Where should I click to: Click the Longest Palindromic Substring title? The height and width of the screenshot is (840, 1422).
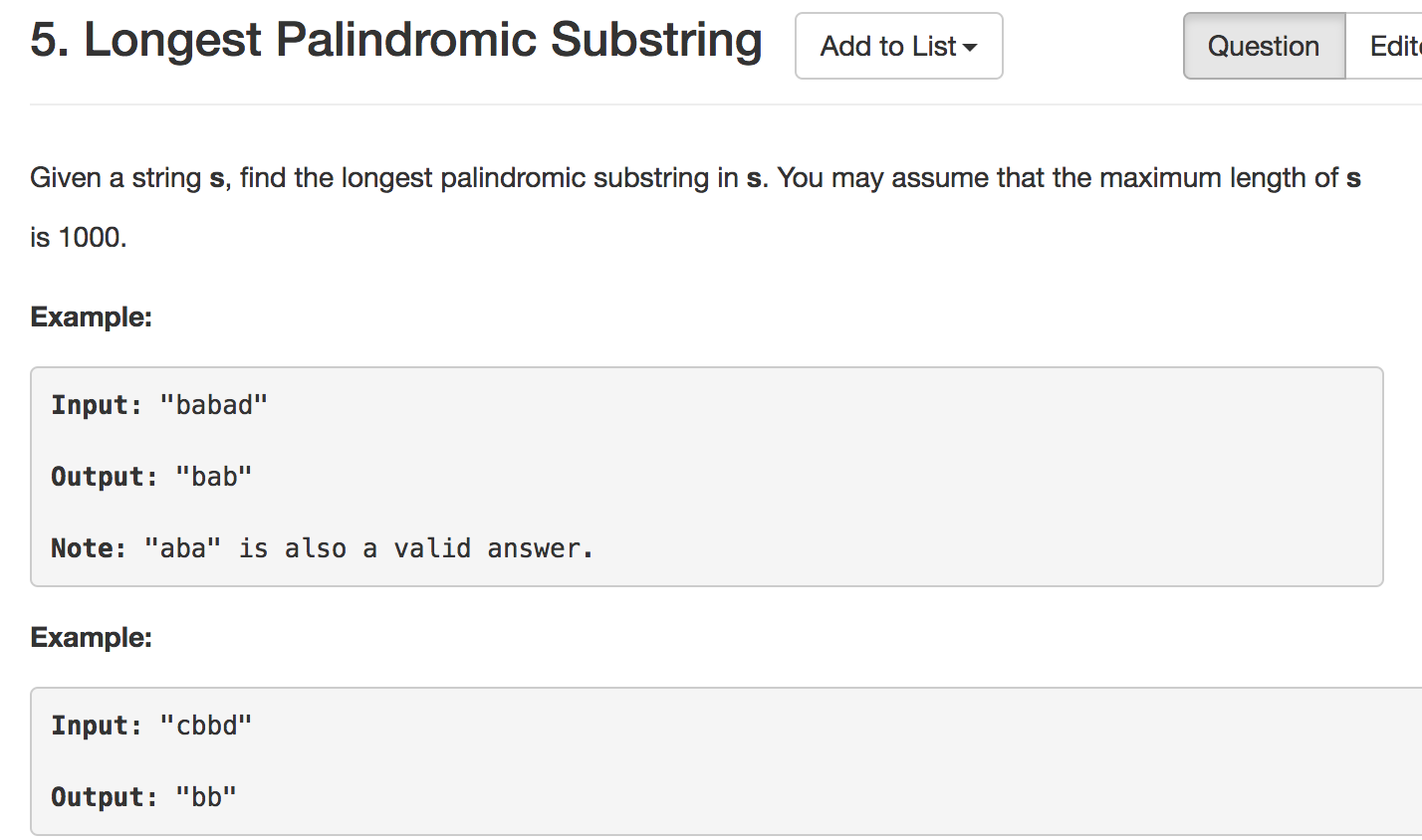pos(423,40)
